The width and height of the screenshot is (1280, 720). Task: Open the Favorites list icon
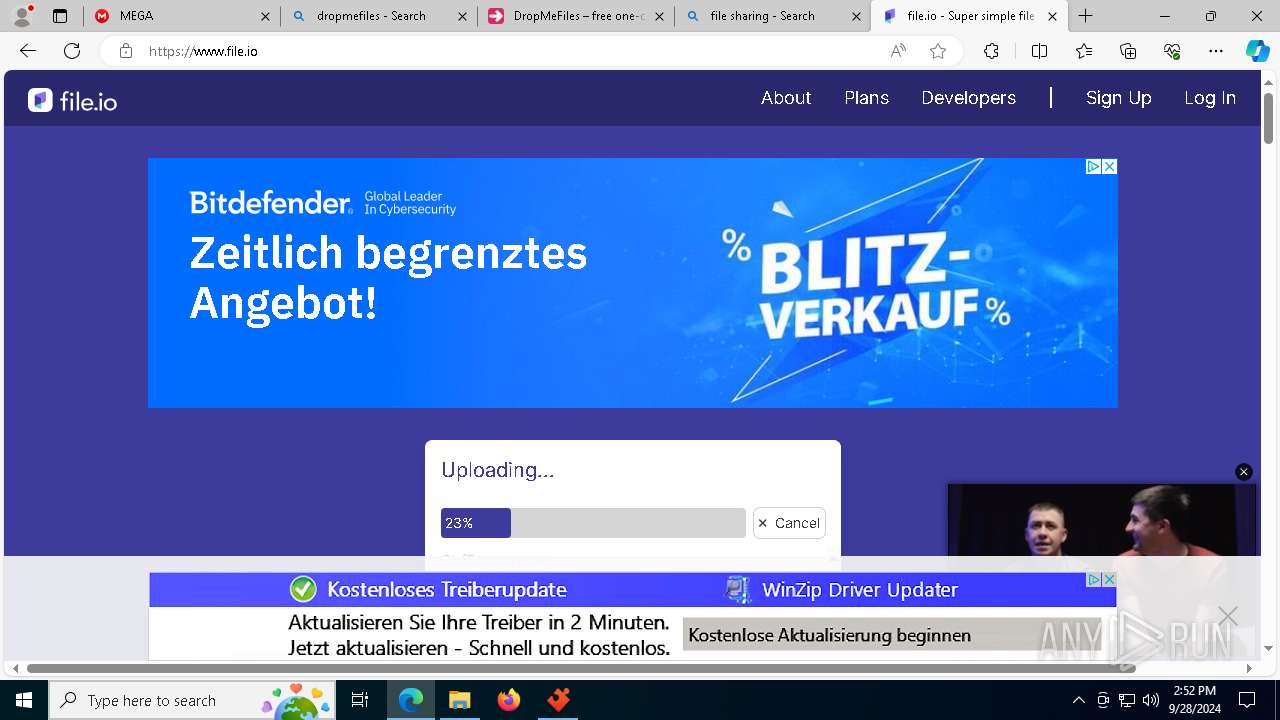[x=1084, y=51]
